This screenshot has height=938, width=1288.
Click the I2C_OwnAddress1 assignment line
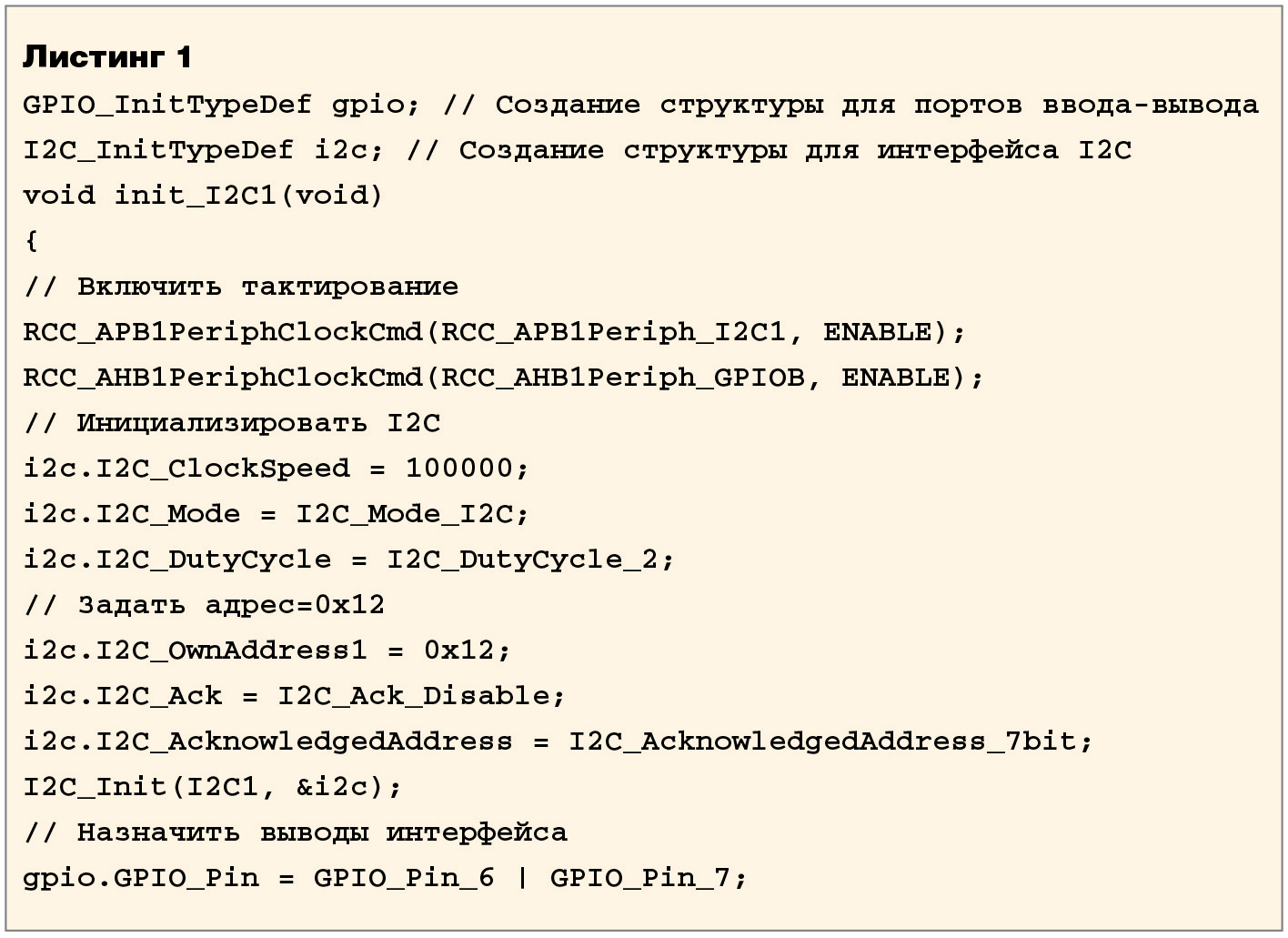[267, 651]
